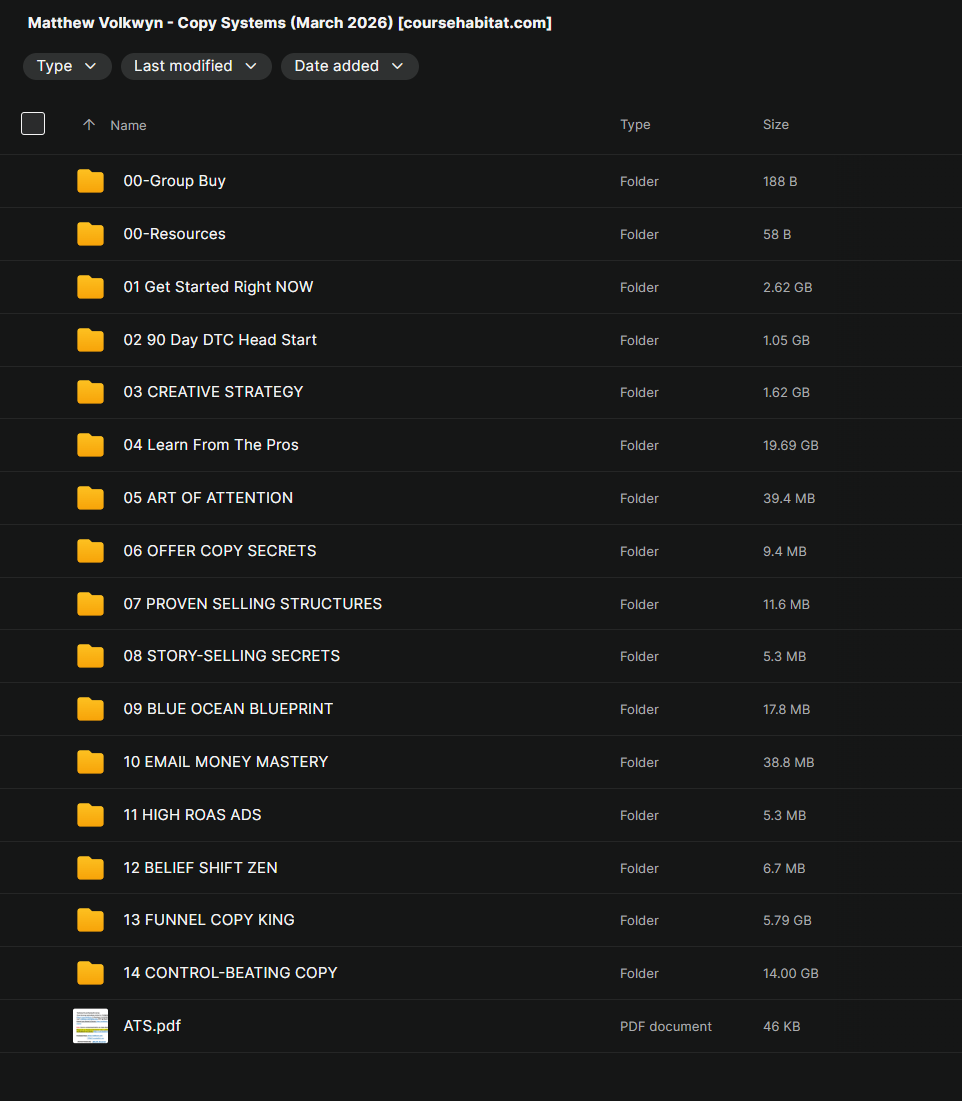Click folder icon for 12 BELIEF SHIFT ZEN
This screenshot has height=1101, width=962.
tap(91, 868)
